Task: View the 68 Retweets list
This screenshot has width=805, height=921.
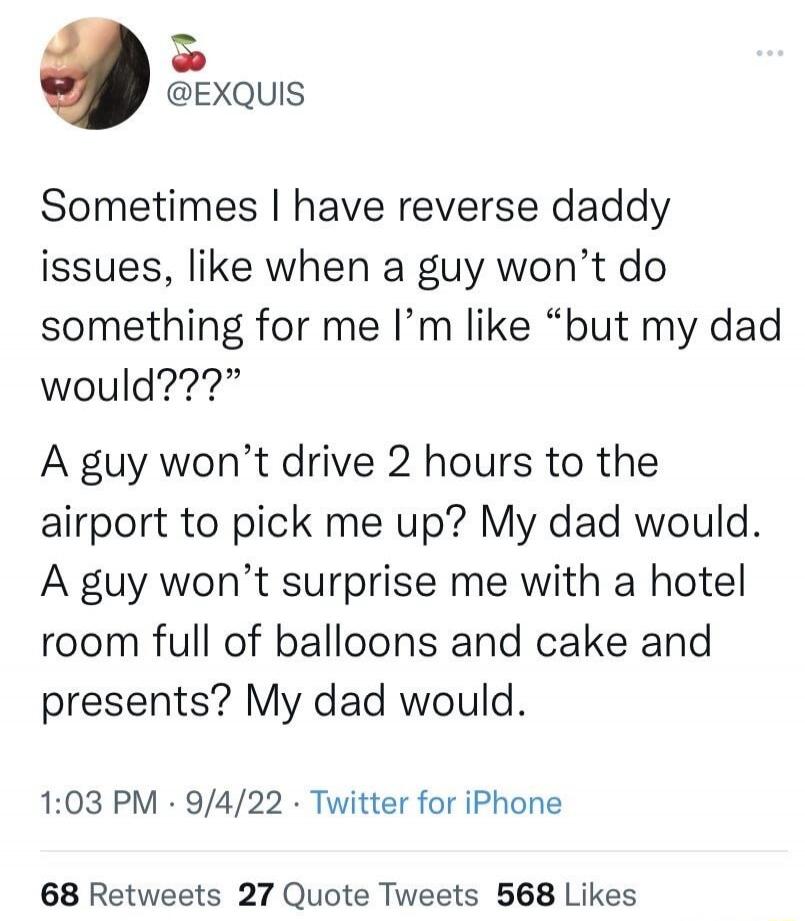Action: click(x=128, y=893)
